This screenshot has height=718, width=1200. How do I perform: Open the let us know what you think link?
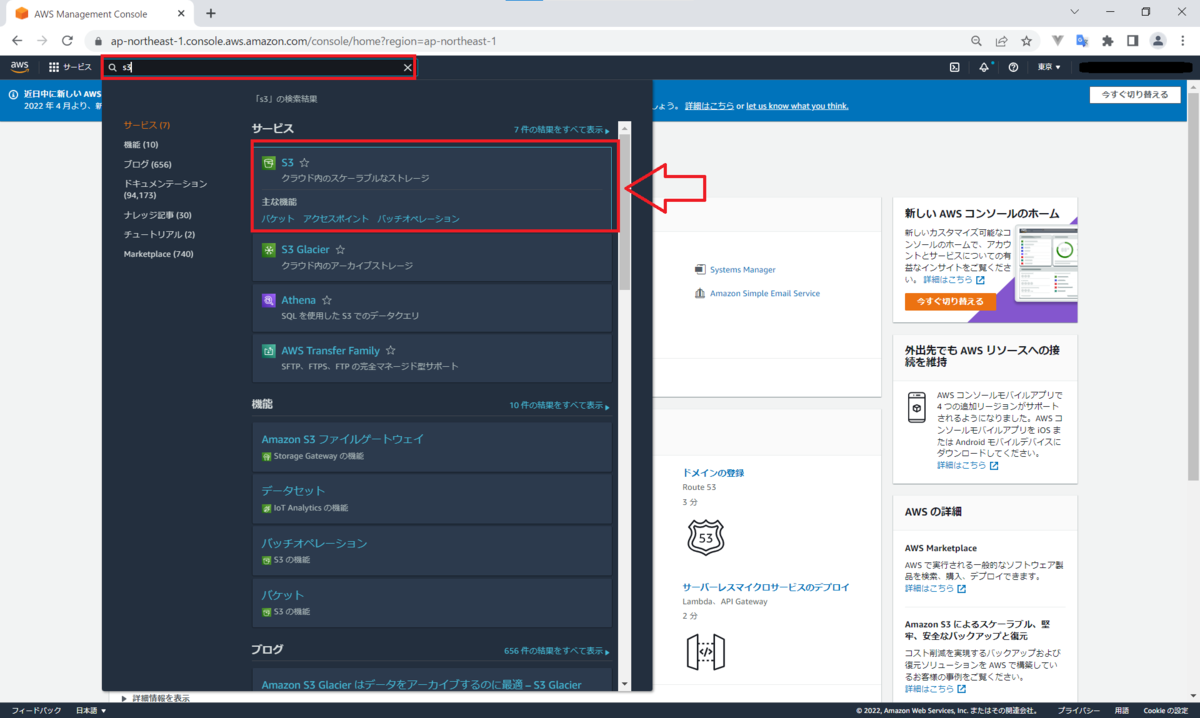click(797, 106)
